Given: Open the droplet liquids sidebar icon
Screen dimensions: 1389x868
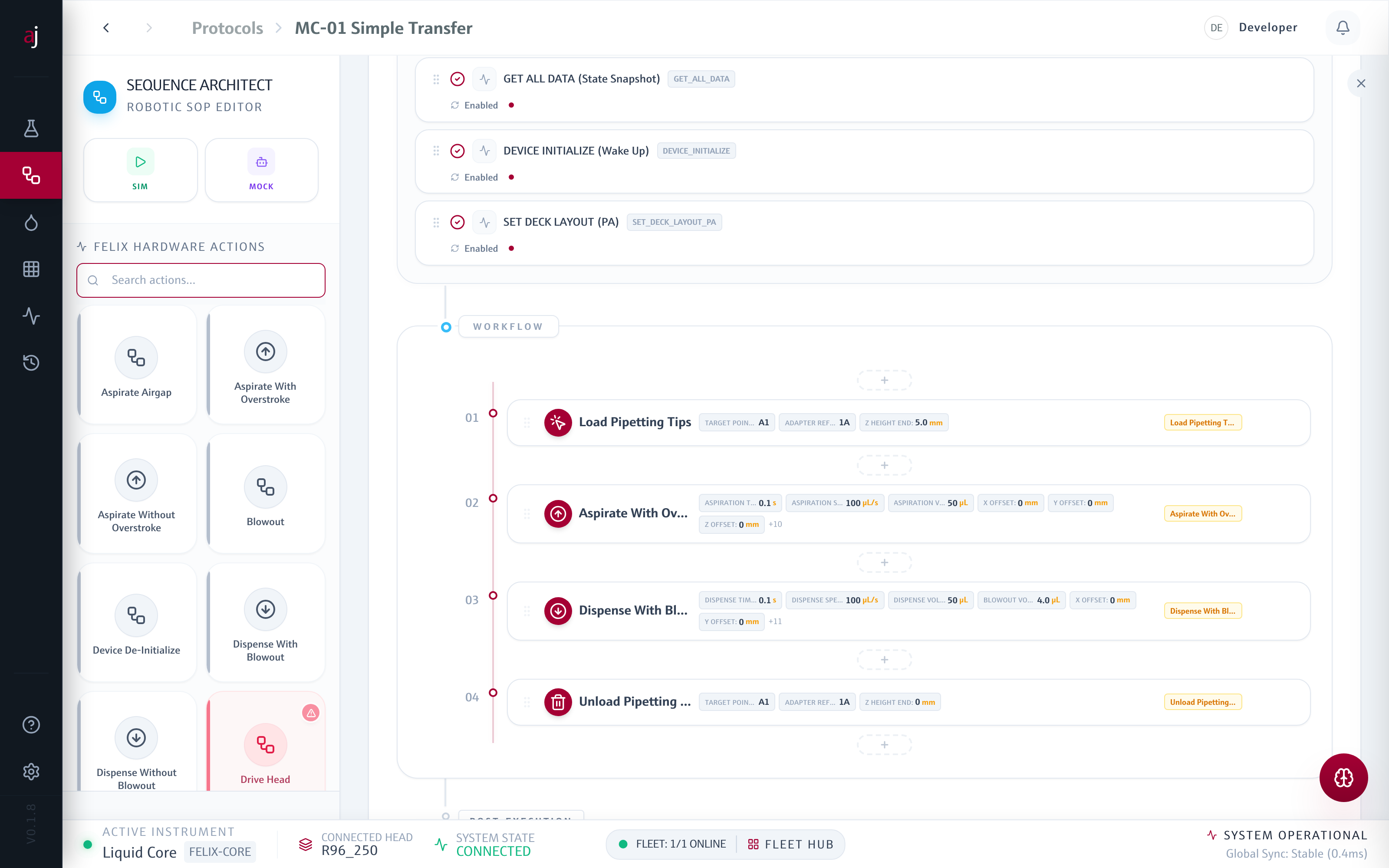Looking at the screenshot, I should coord(31,222).
